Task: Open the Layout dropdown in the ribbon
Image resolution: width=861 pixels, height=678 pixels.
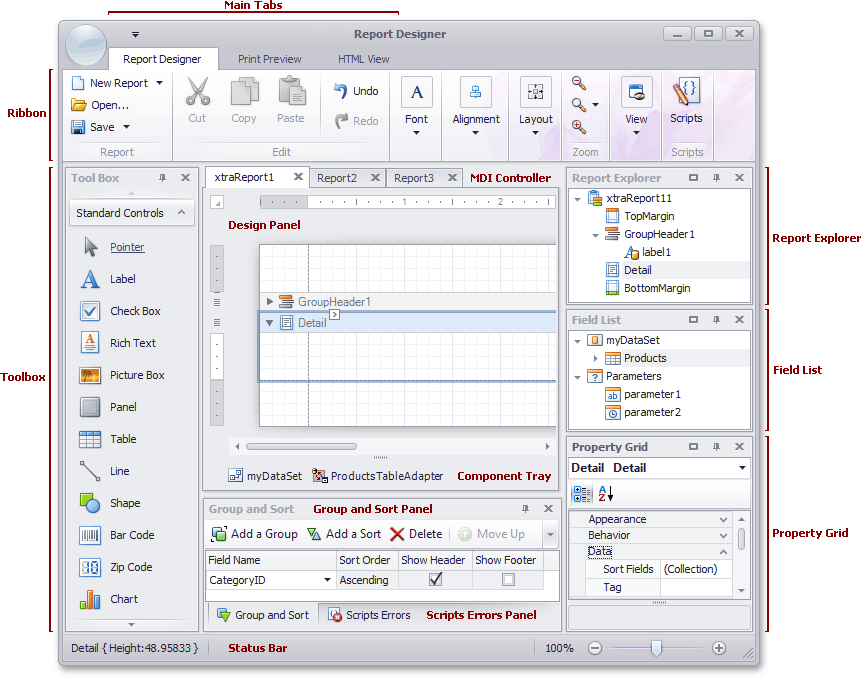Action: [535, 133]
